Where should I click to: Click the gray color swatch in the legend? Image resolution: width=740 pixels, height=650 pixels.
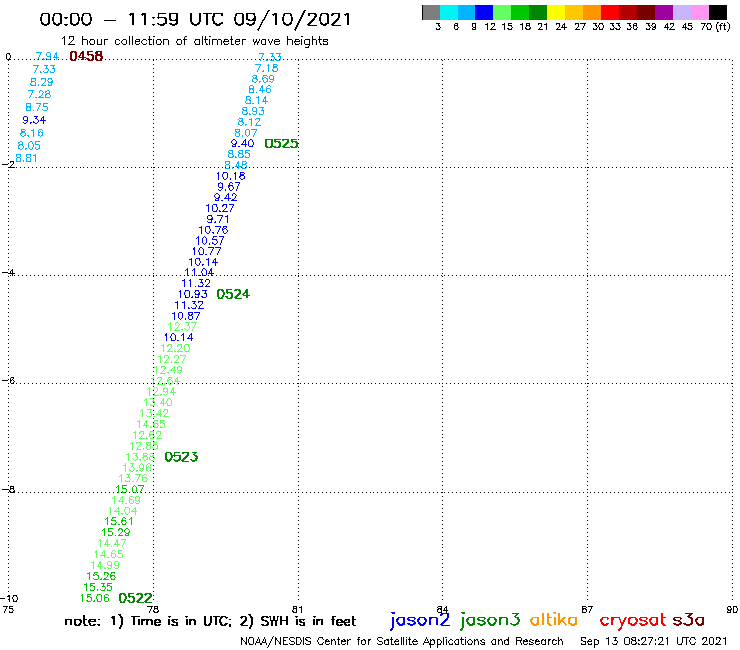pos(431,12)
